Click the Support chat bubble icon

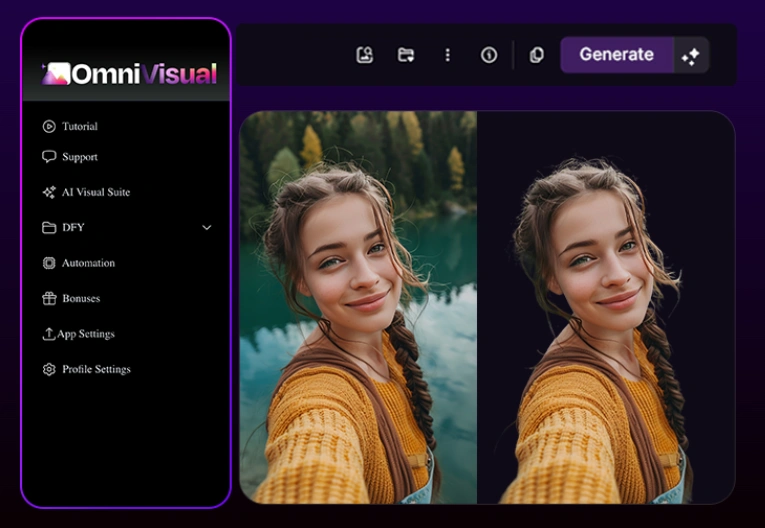coord(49,157)
